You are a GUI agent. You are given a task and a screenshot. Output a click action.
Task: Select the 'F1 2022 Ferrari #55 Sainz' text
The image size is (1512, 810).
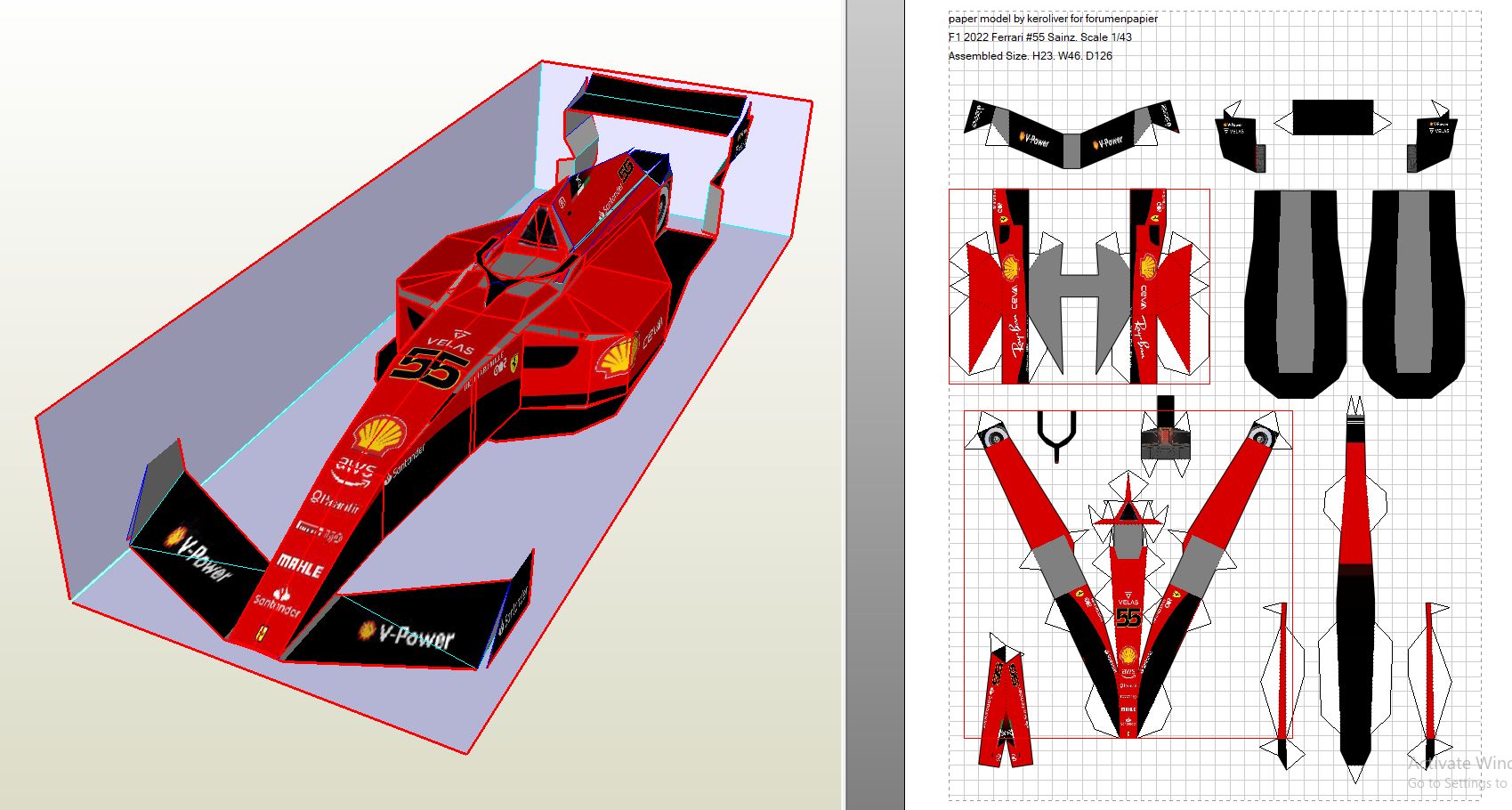[x=1039, y=37]
